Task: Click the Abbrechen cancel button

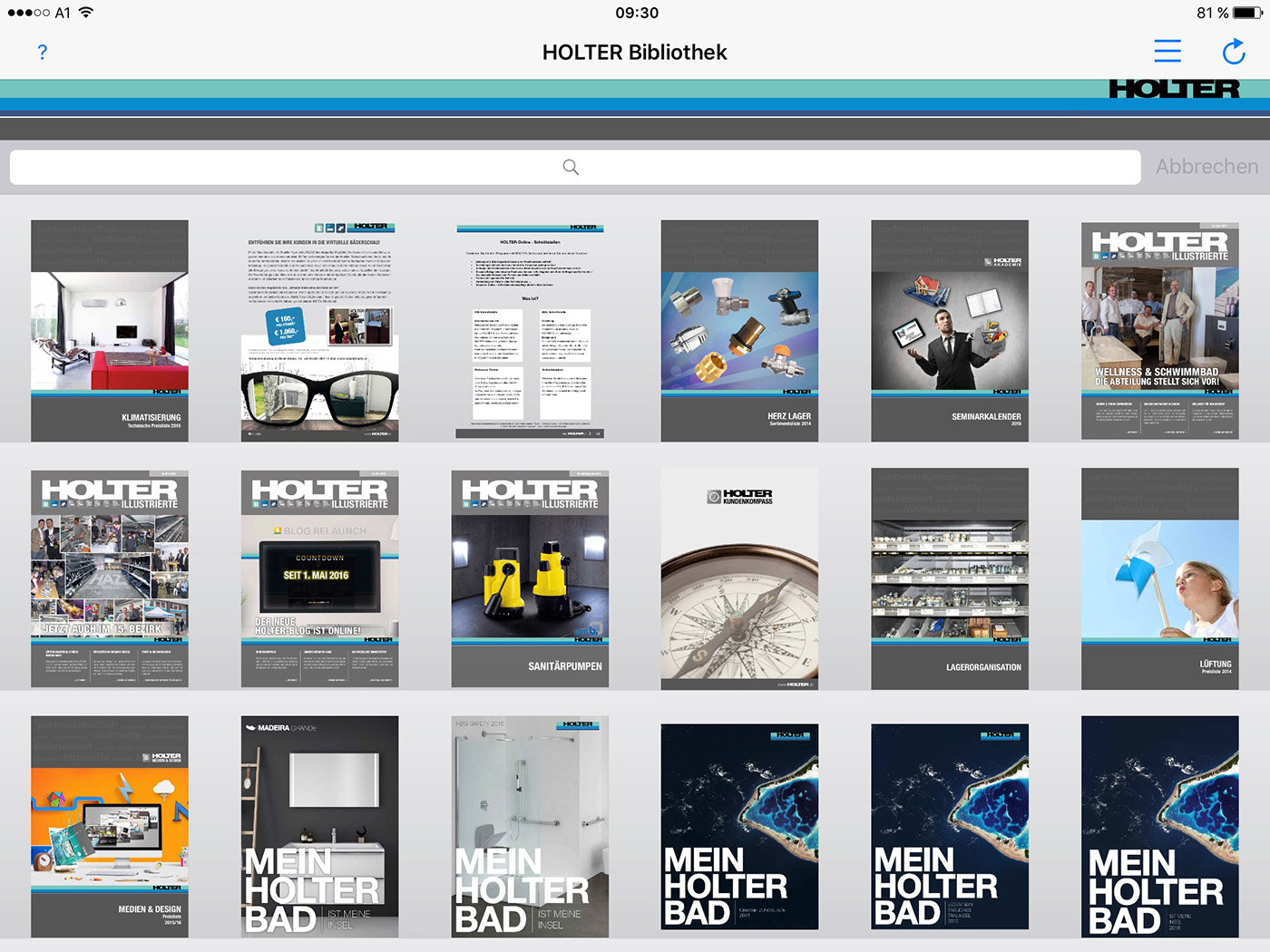Action: point(1206,167)
